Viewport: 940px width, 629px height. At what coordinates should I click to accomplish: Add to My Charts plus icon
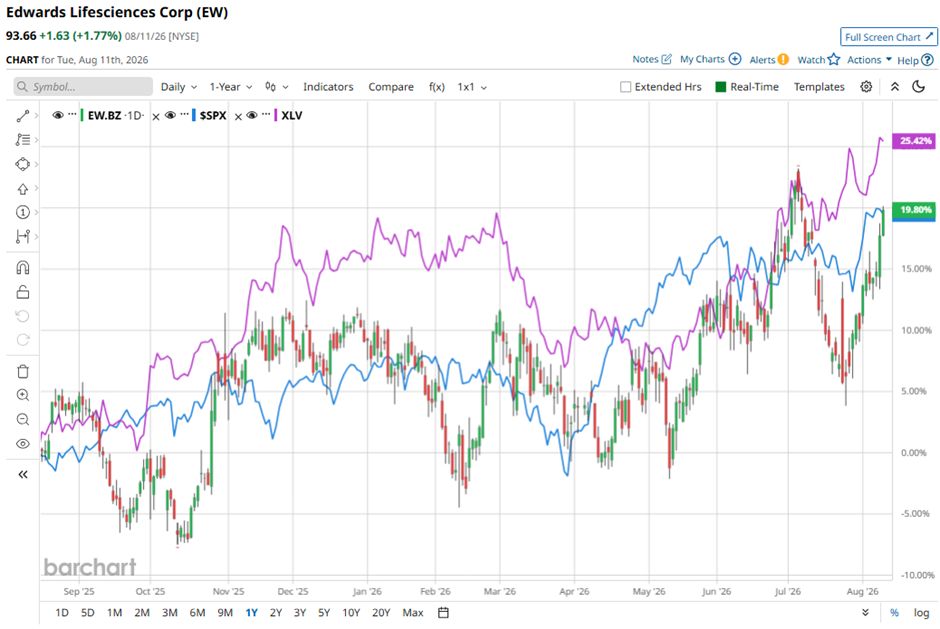735,59
